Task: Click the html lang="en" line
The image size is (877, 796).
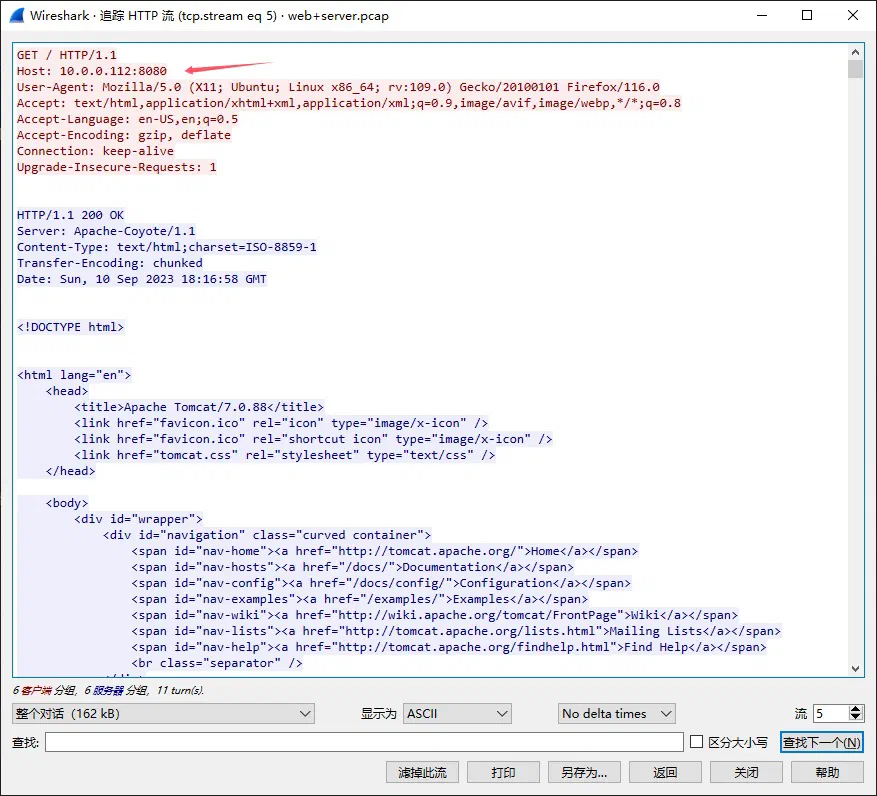Action: (x=74, y=375)
